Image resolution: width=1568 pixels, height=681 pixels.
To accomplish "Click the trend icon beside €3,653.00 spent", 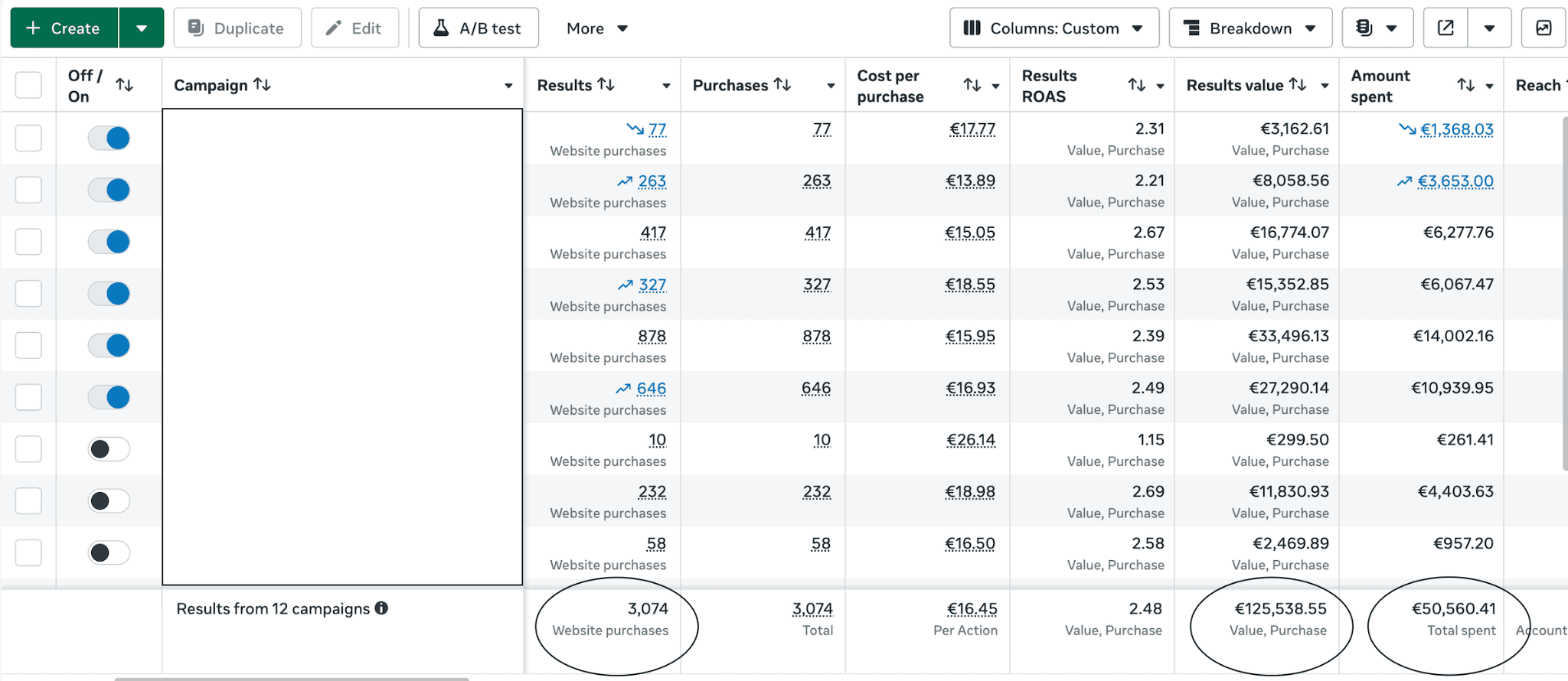I will 1404,181.
